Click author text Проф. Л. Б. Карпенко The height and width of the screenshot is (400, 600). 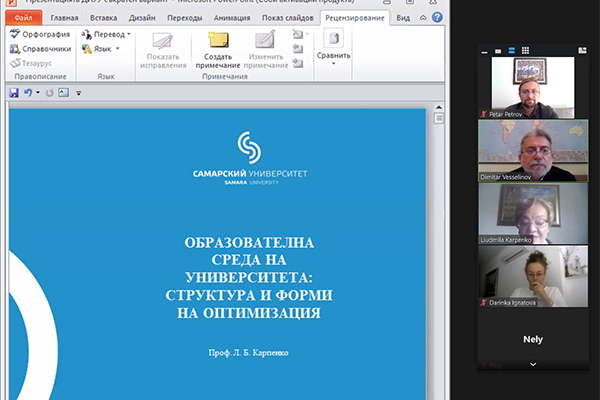click(248, 353)
